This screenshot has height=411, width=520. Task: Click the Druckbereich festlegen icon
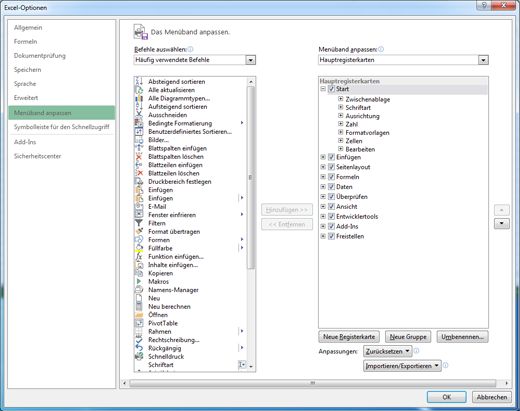point(139,181)
